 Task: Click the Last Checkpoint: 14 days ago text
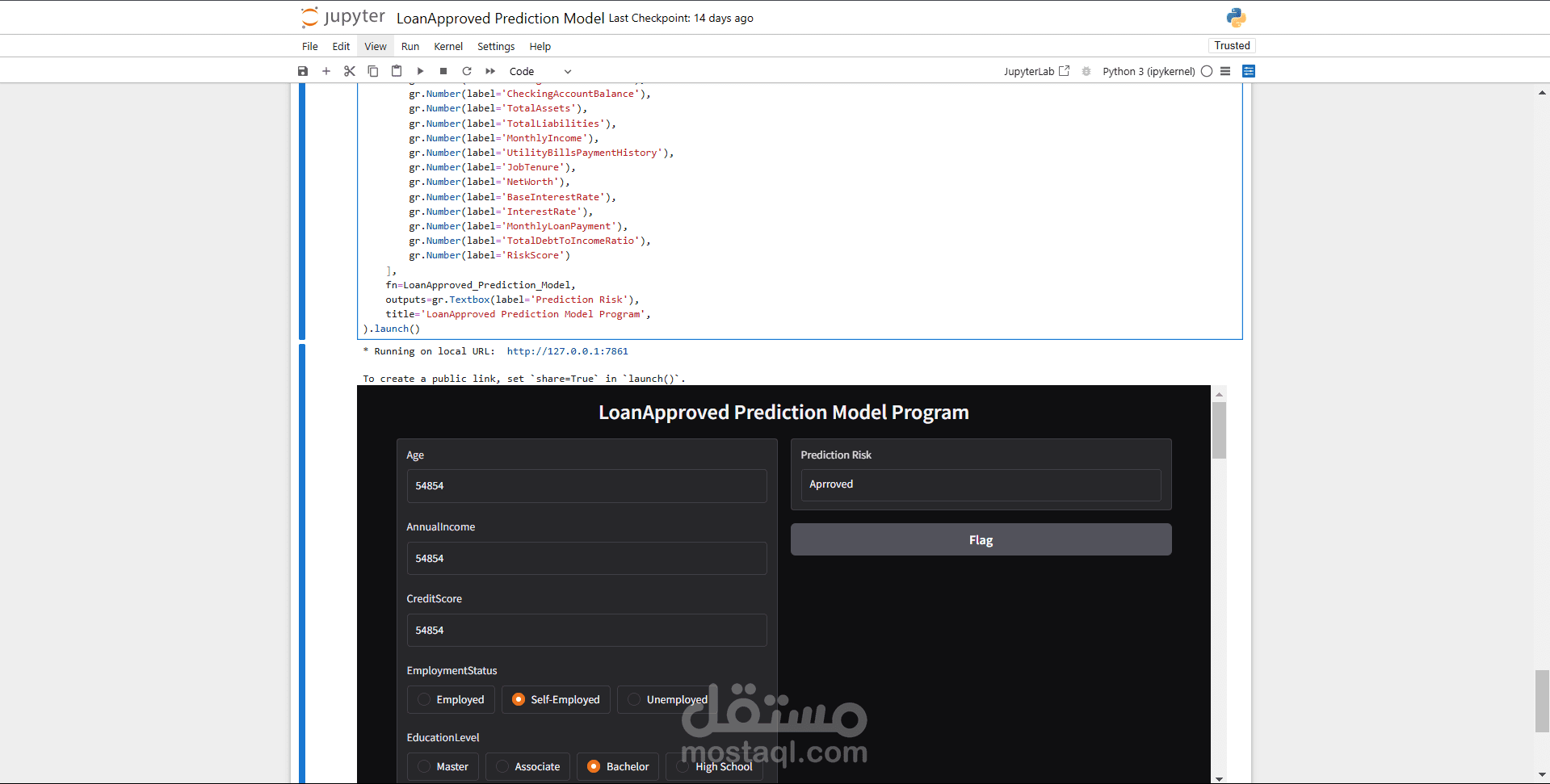coord(681,18)
